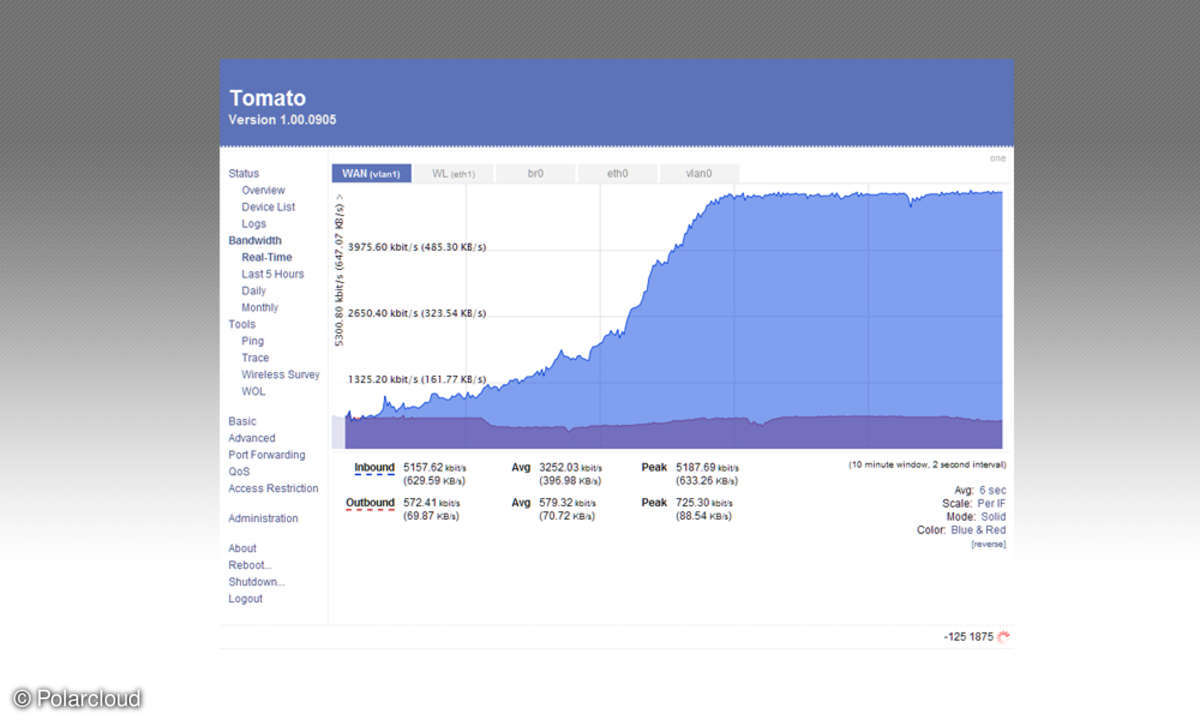The height and width of the screenshot is (720, 1200).
Task: Click the outbound average 579.32 kbit/s
Action: pyautogui.click(x=567, y=502)
